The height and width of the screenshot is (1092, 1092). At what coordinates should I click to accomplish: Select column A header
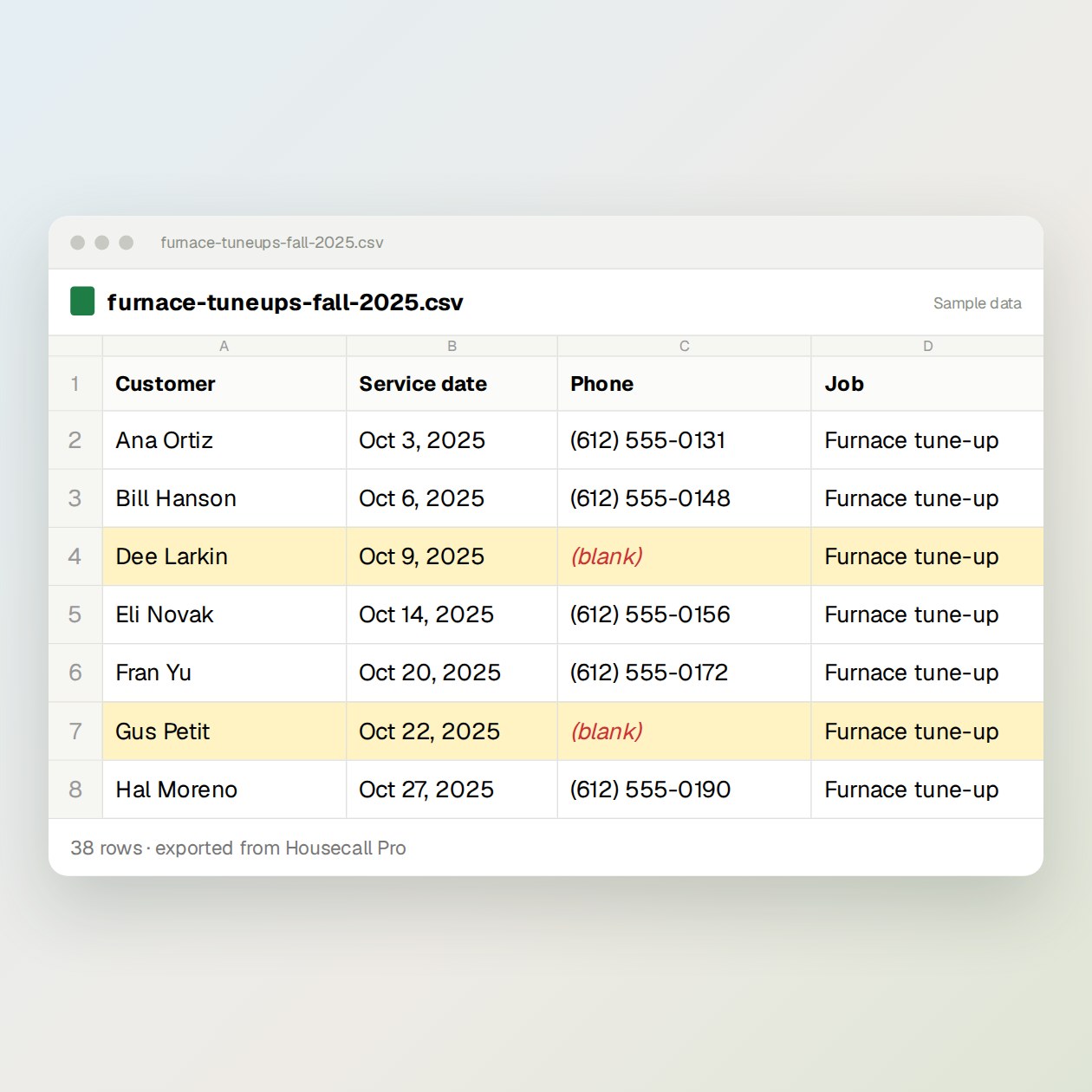224,346
